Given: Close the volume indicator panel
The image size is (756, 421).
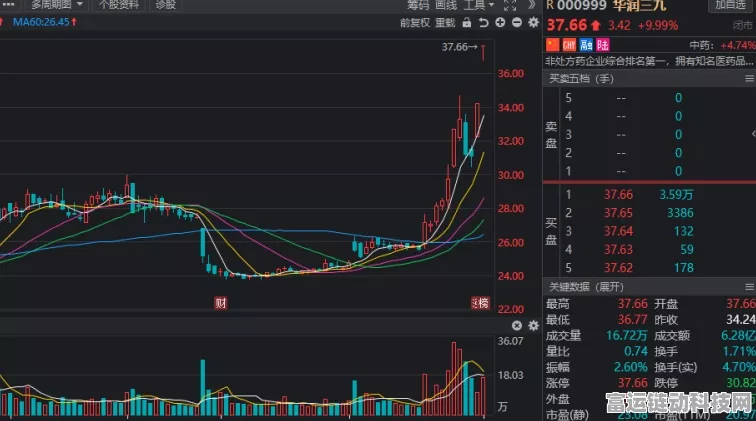Looking at the screenshot, I should pyautogui.click(x=516, y=326).
